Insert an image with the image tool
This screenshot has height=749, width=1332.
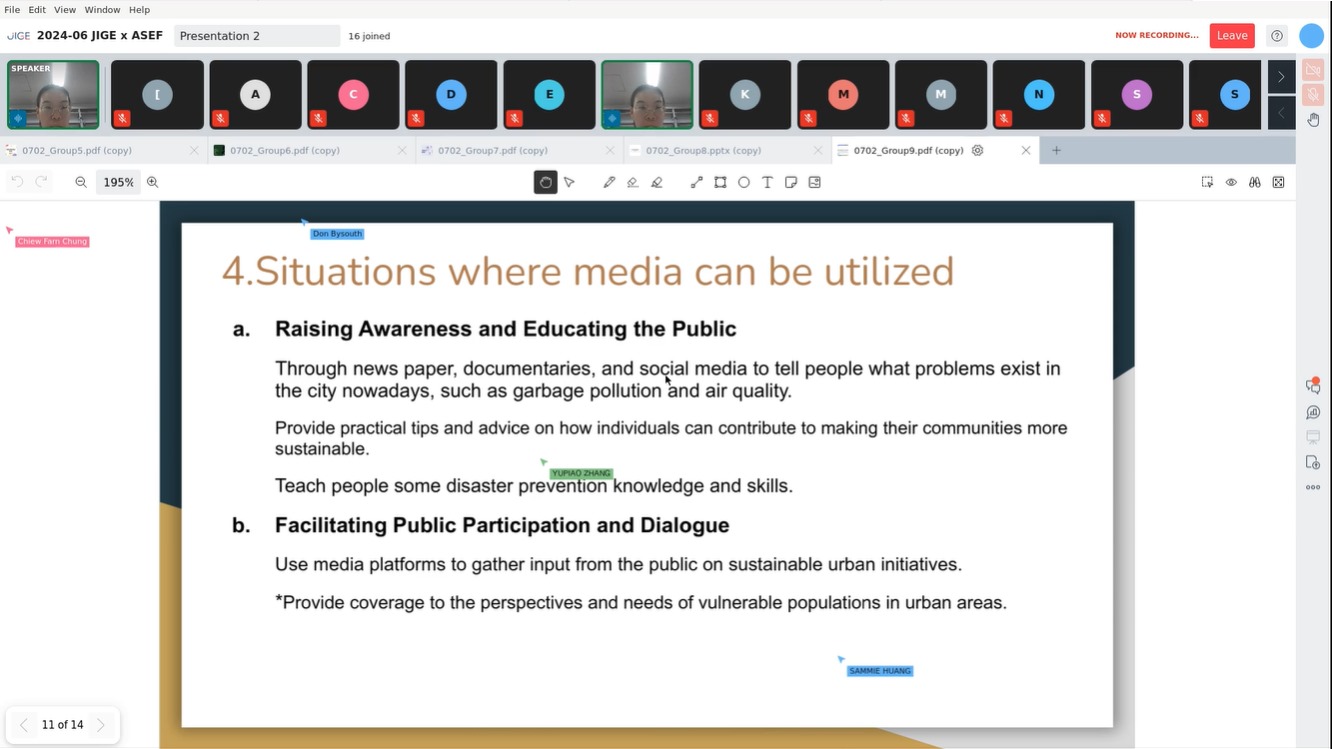pyautogui.click(x=815, y=182)
